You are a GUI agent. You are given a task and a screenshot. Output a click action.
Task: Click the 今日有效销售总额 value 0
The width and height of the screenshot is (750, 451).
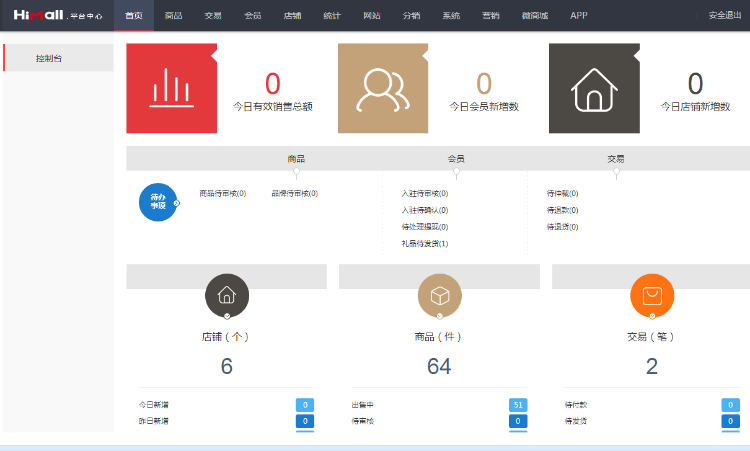273,83
